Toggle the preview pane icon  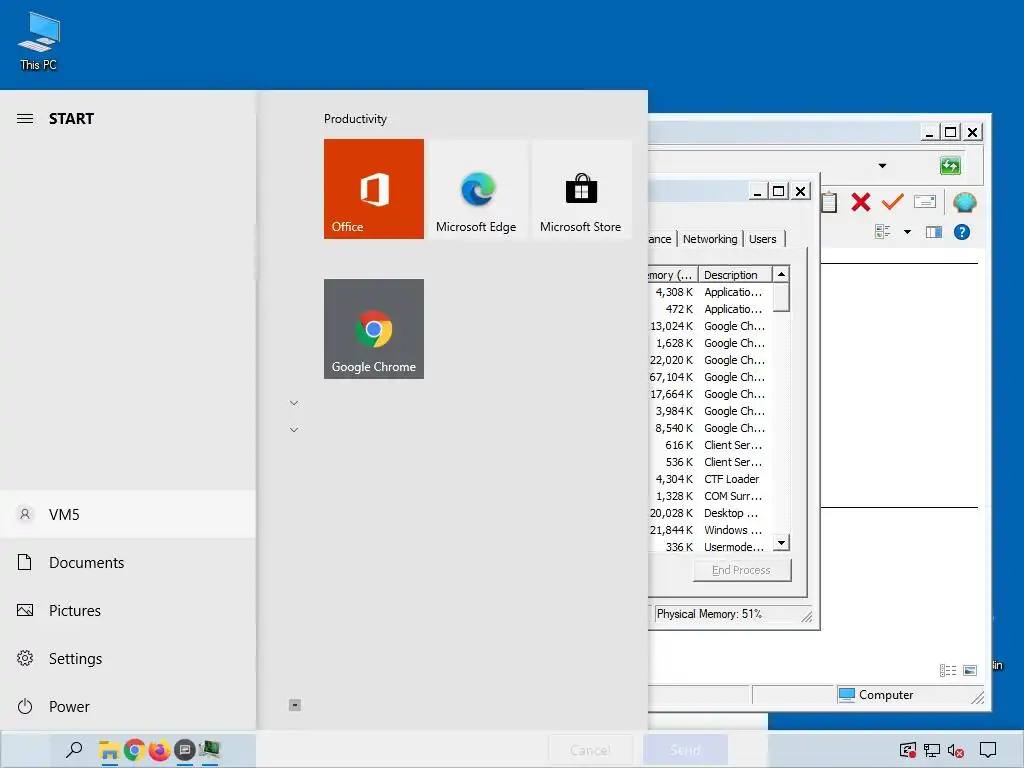click(x=934, y=232)
